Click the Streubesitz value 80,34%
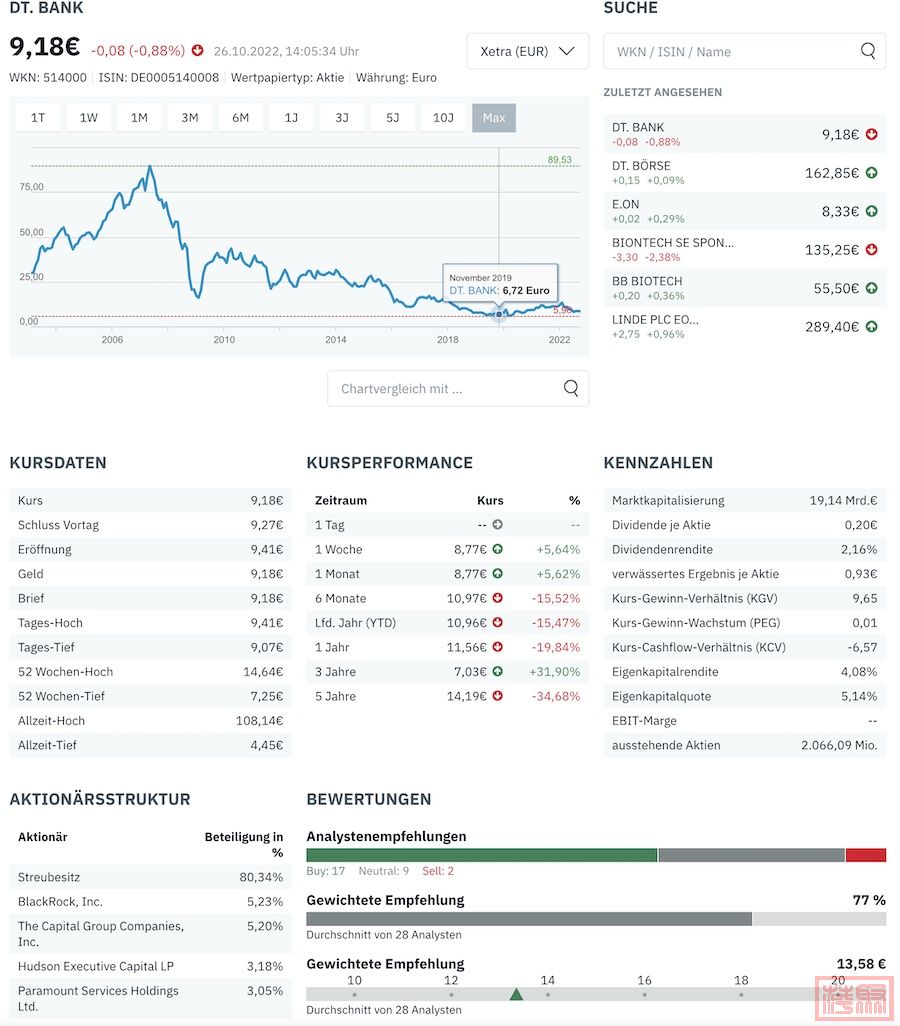This screenshot has height=1026, width=900. 261,877
